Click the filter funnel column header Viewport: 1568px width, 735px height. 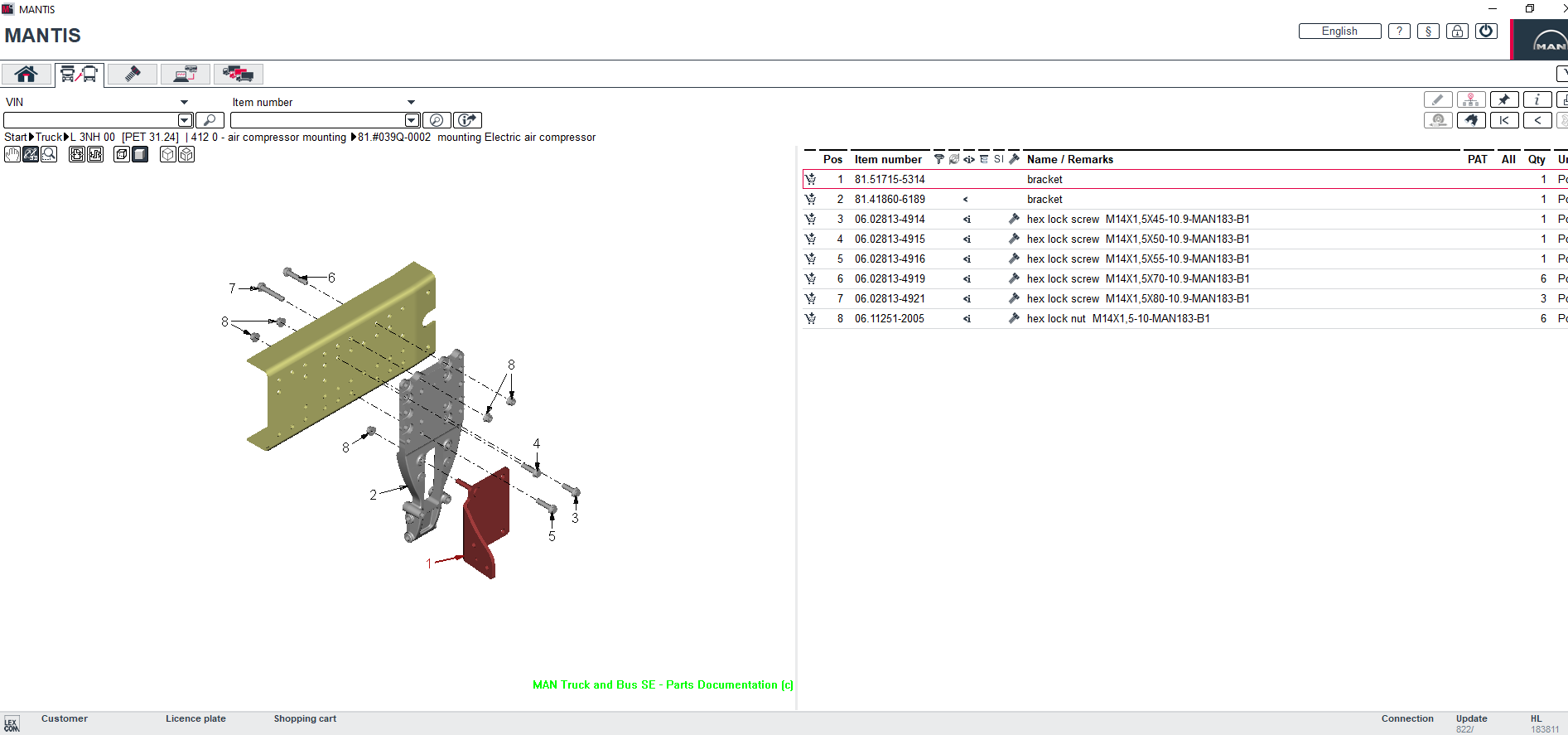[x=938, y=159]
